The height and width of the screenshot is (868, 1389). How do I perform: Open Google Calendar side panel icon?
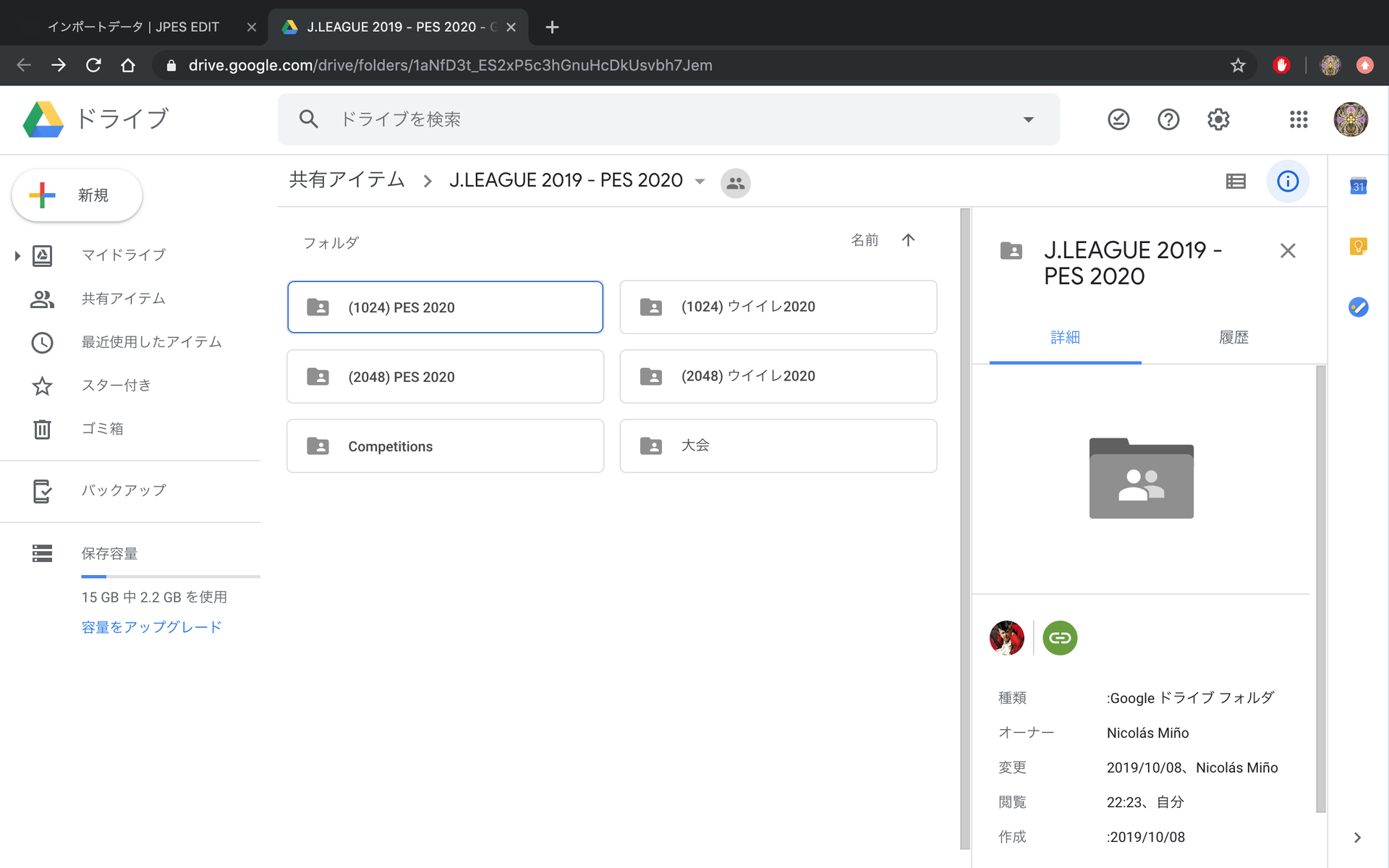click(x=1359, y=186)
